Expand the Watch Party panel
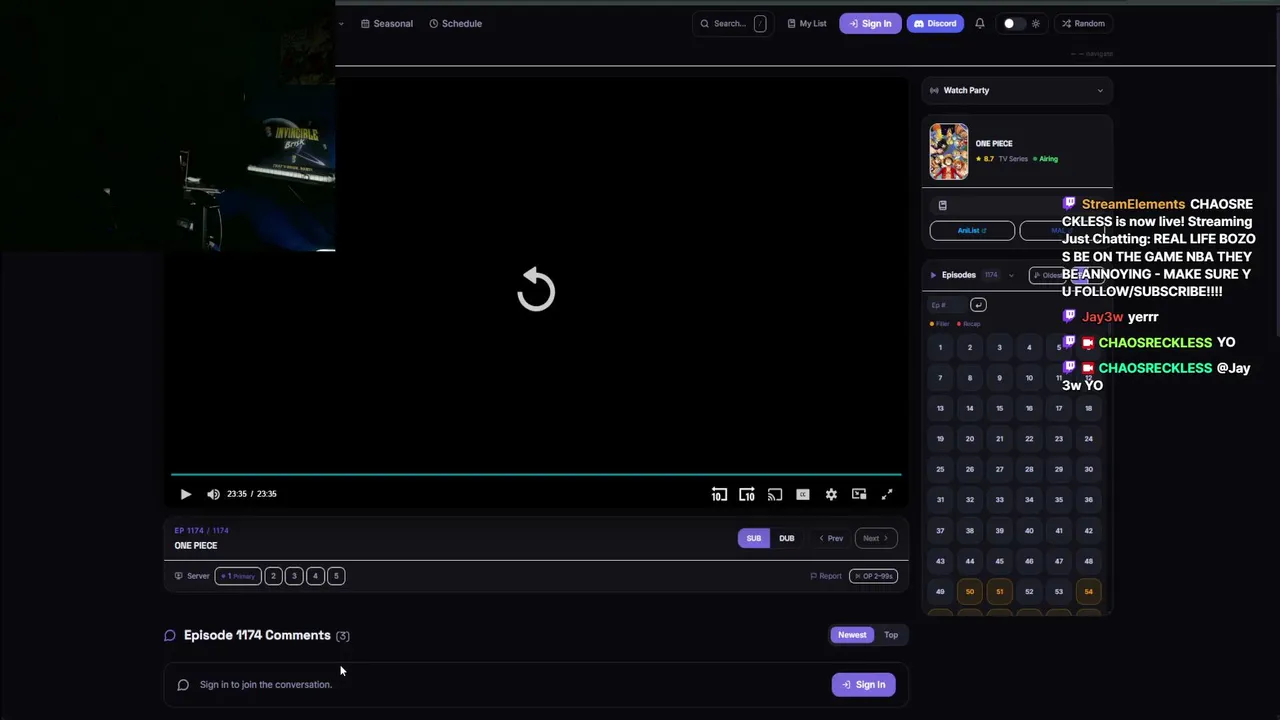Screen dimensions: 1280x720 [x=1017, y=91]
